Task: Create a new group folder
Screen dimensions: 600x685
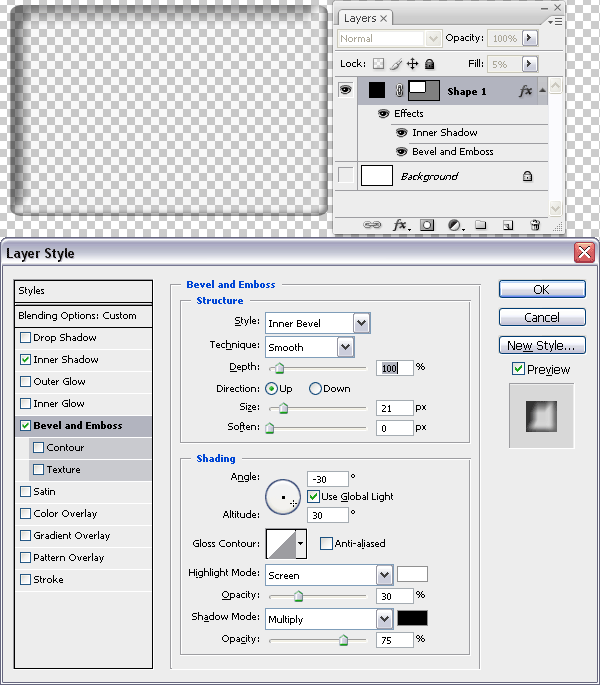Action: 481,226
